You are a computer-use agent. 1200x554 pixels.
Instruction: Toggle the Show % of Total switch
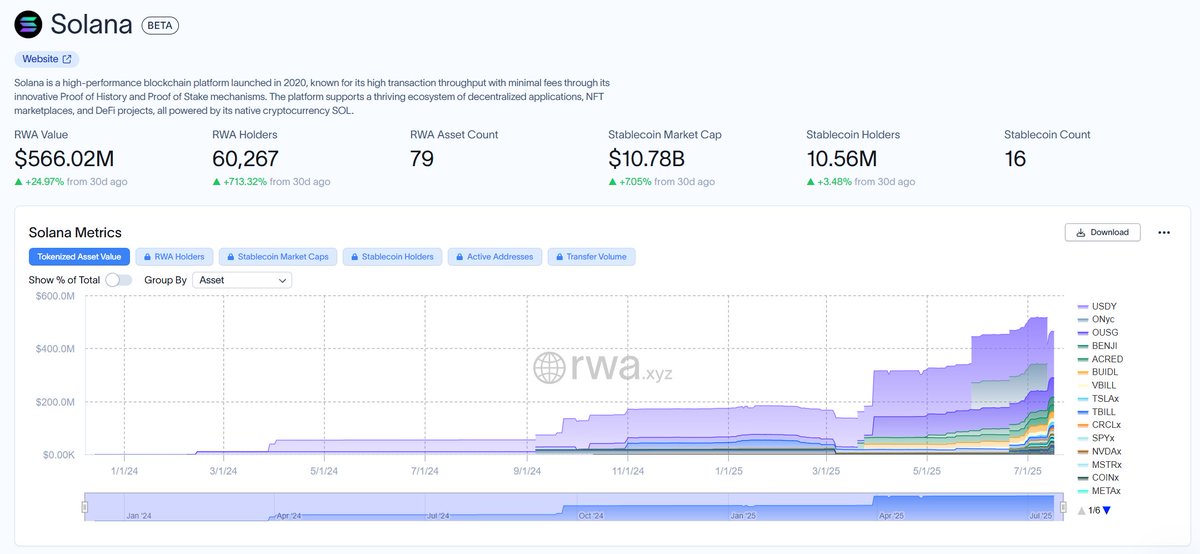pos(118,280)
